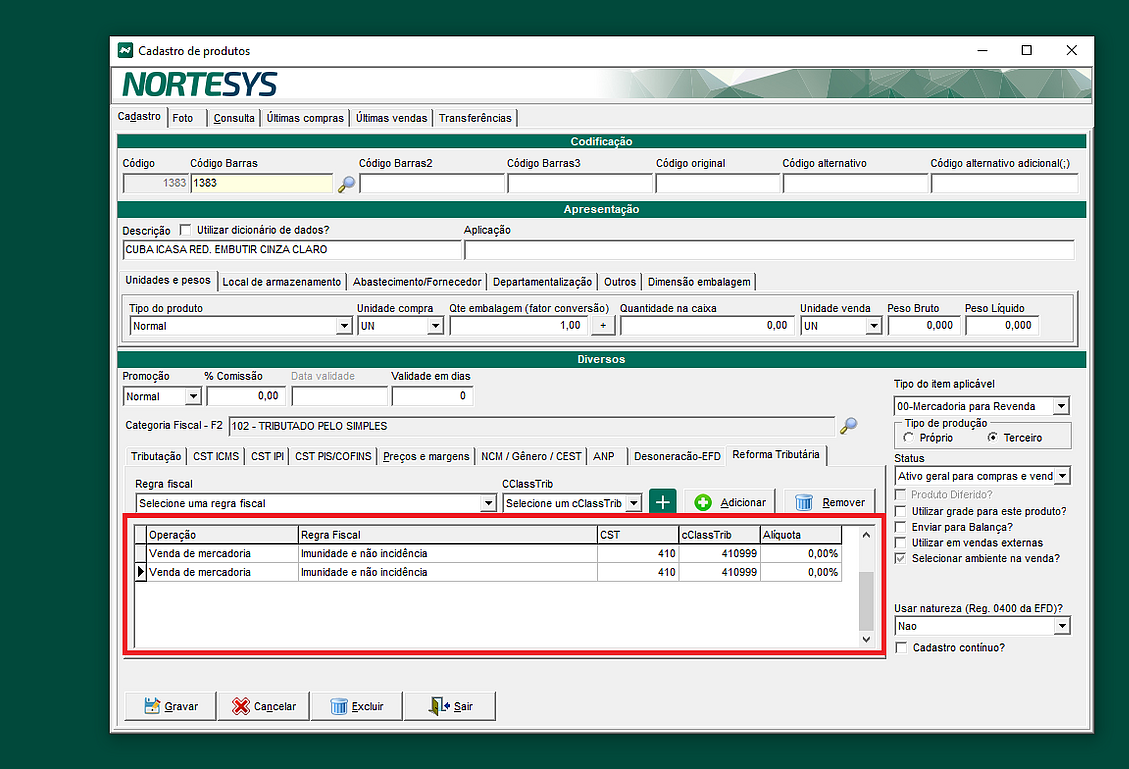This screenshot has height=769, width=1129.
Task: Open the Status dropdown list
Action: [1061, 477]
